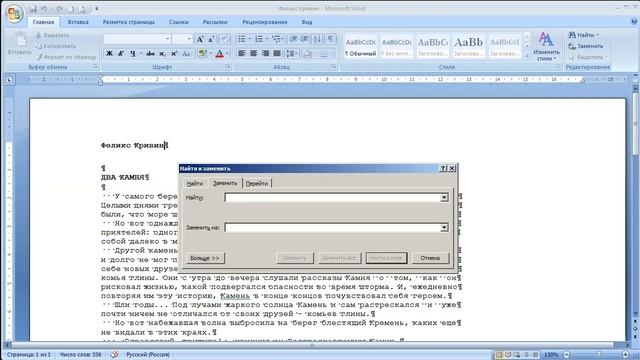This screenshot has height=360, width=640.
Task: Click the Отмена button in dialog
Action: pyautogui.click(x=430, y=258)
